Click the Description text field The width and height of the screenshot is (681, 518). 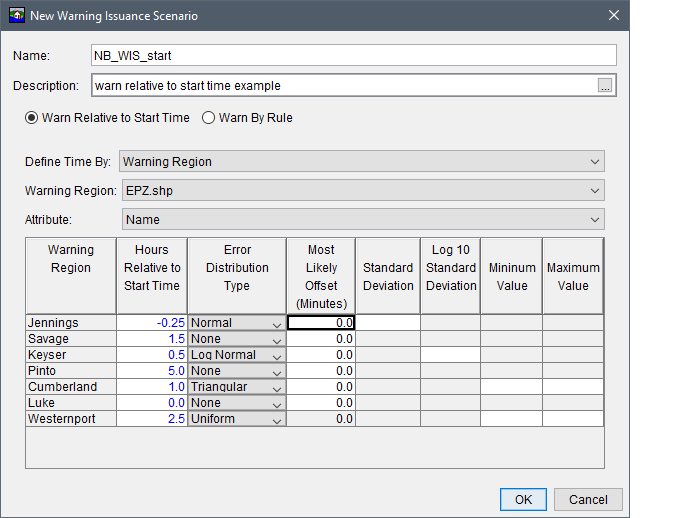point(343,86)
